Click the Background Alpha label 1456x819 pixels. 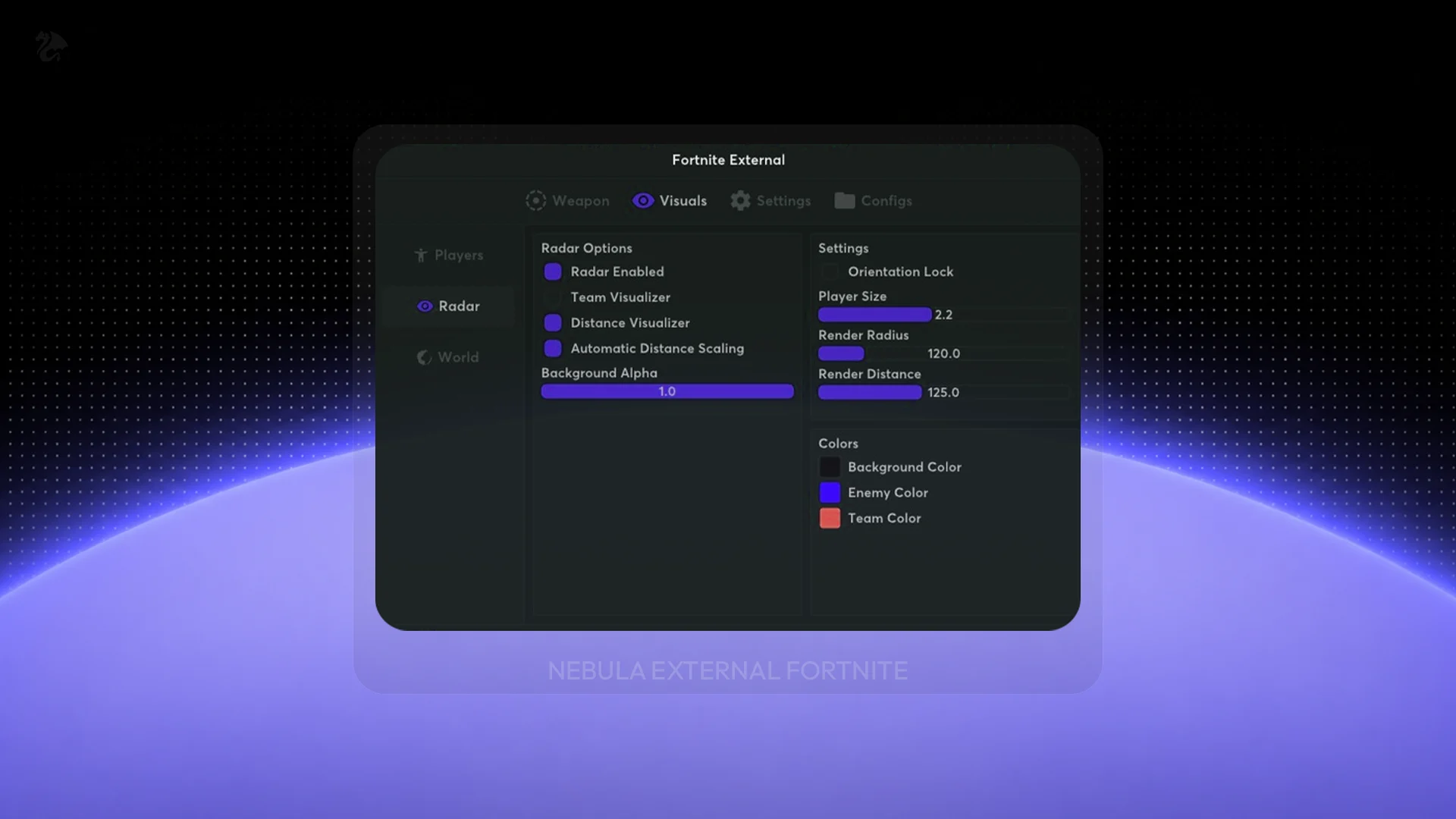tap(599, 373)
